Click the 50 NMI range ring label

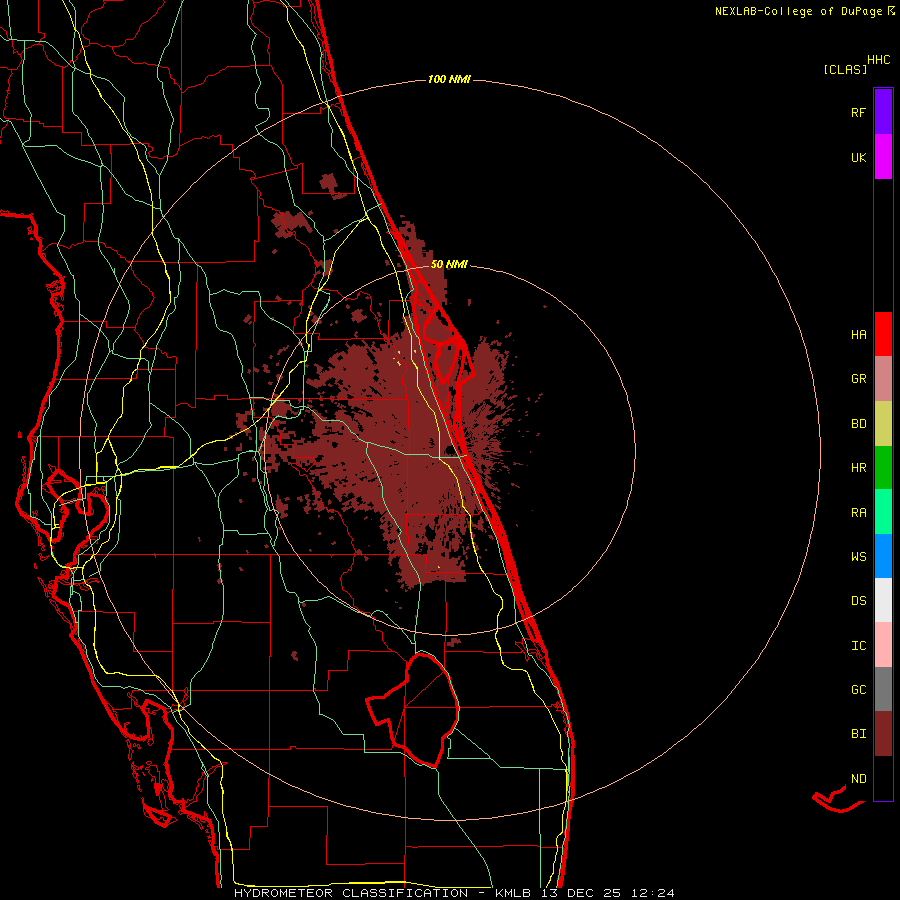coord(449,264)
